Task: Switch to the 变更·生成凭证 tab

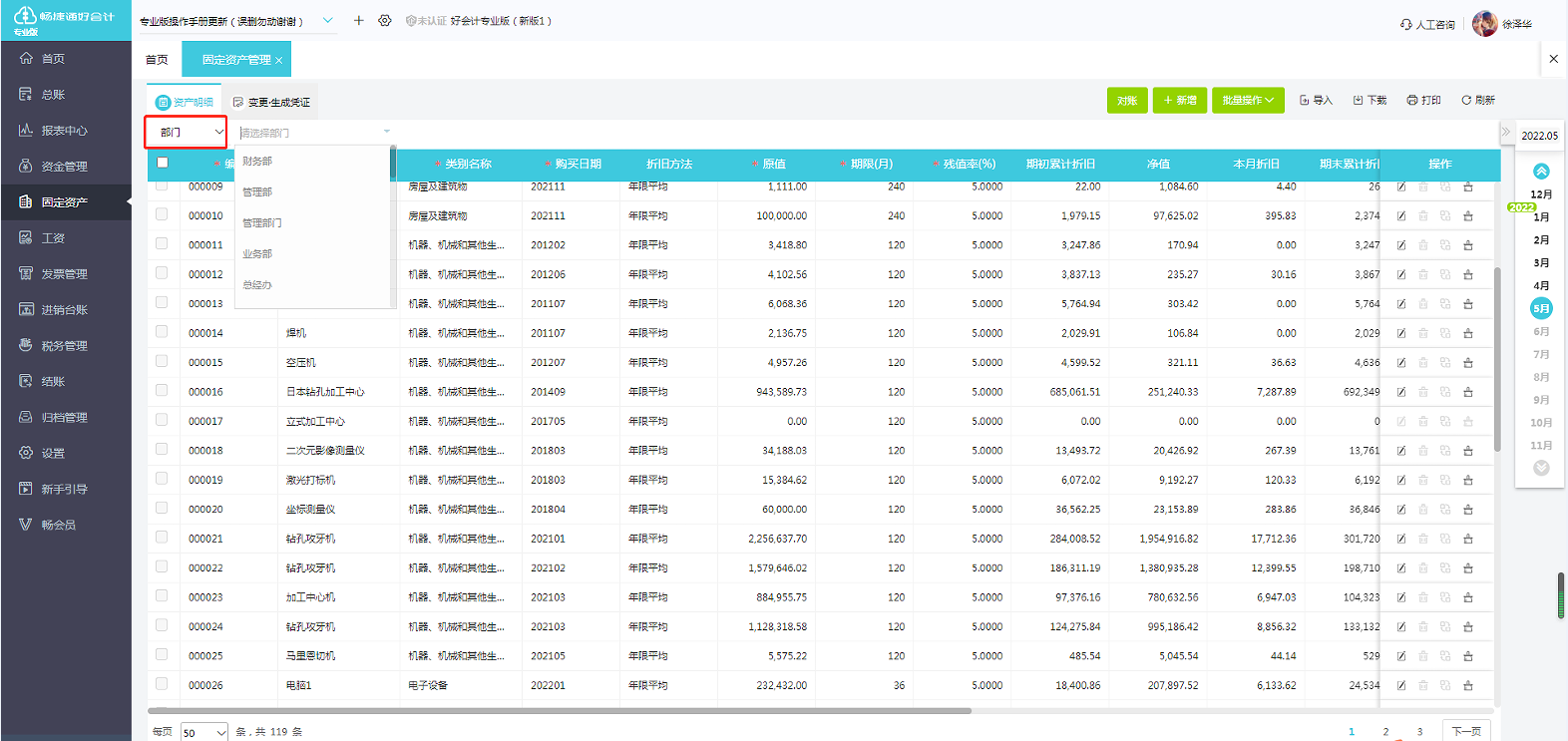Action: [x=271, y=102]
